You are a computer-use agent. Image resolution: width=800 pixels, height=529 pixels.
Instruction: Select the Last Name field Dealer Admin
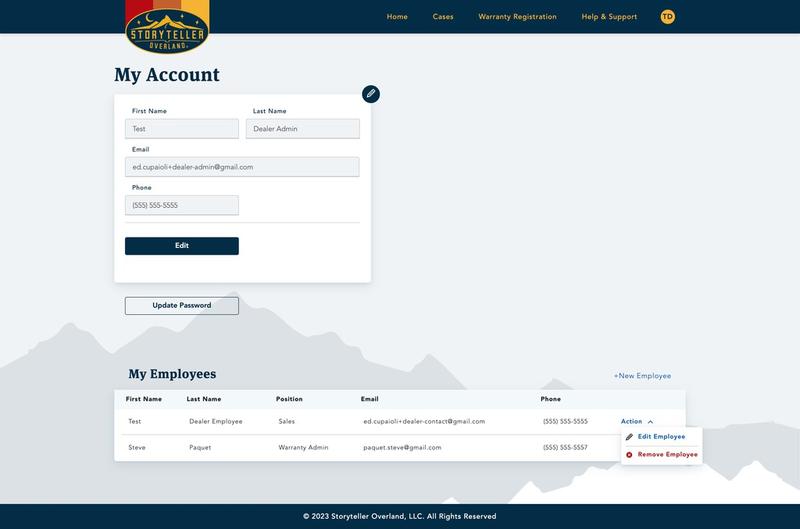coord(302,129)
